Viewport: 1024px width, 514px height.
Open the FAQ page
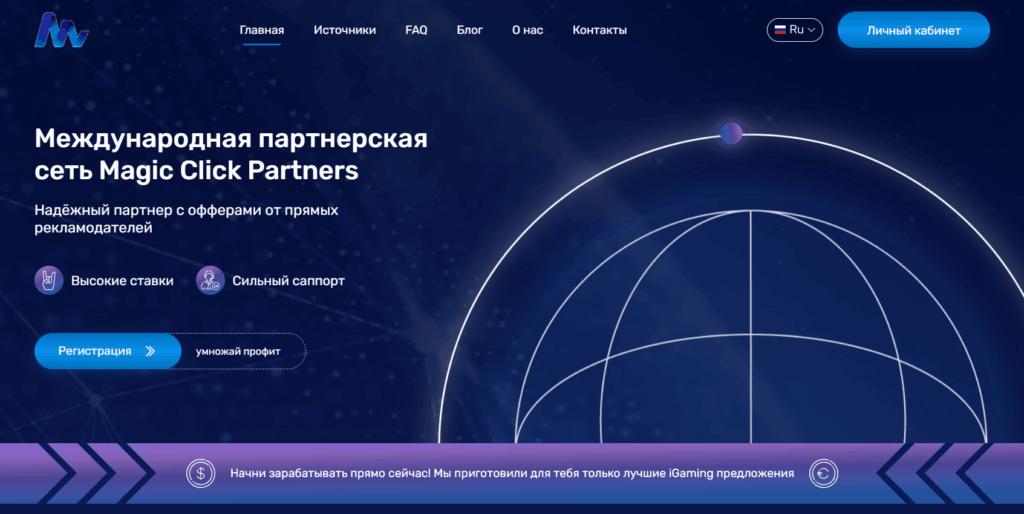pos(416,30)
